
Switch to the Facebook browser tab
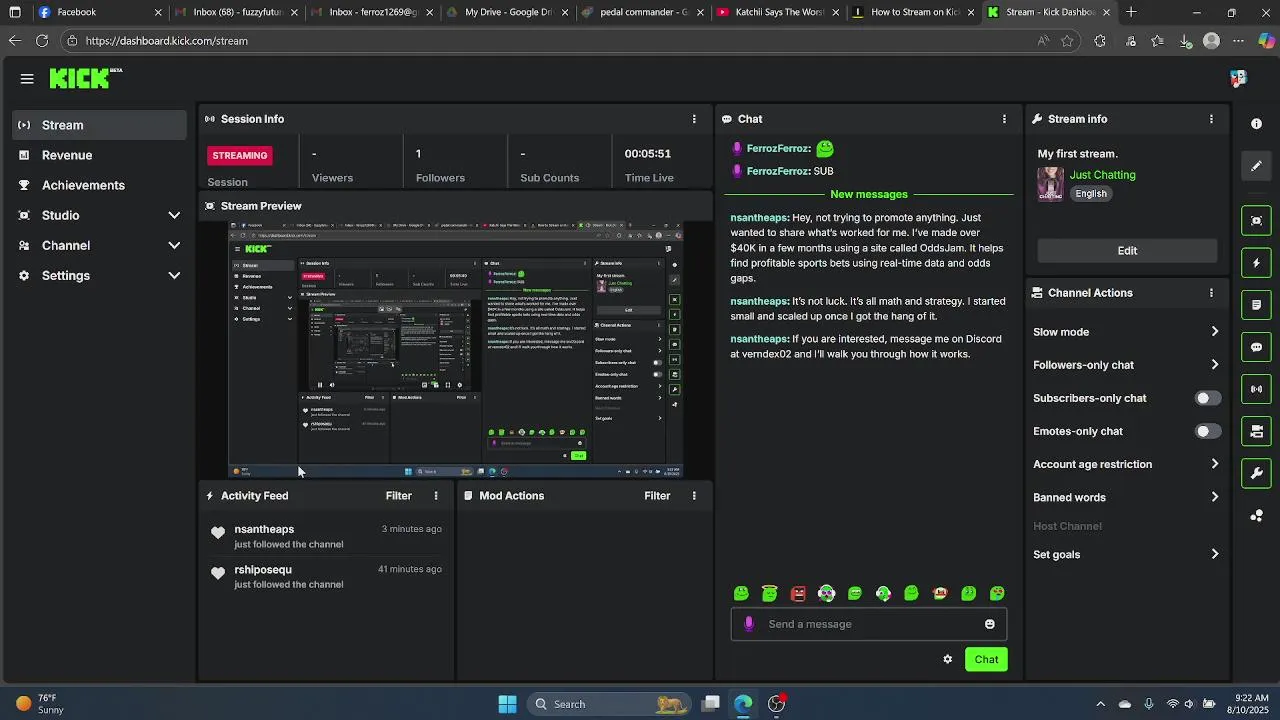(x=100, y=12)
